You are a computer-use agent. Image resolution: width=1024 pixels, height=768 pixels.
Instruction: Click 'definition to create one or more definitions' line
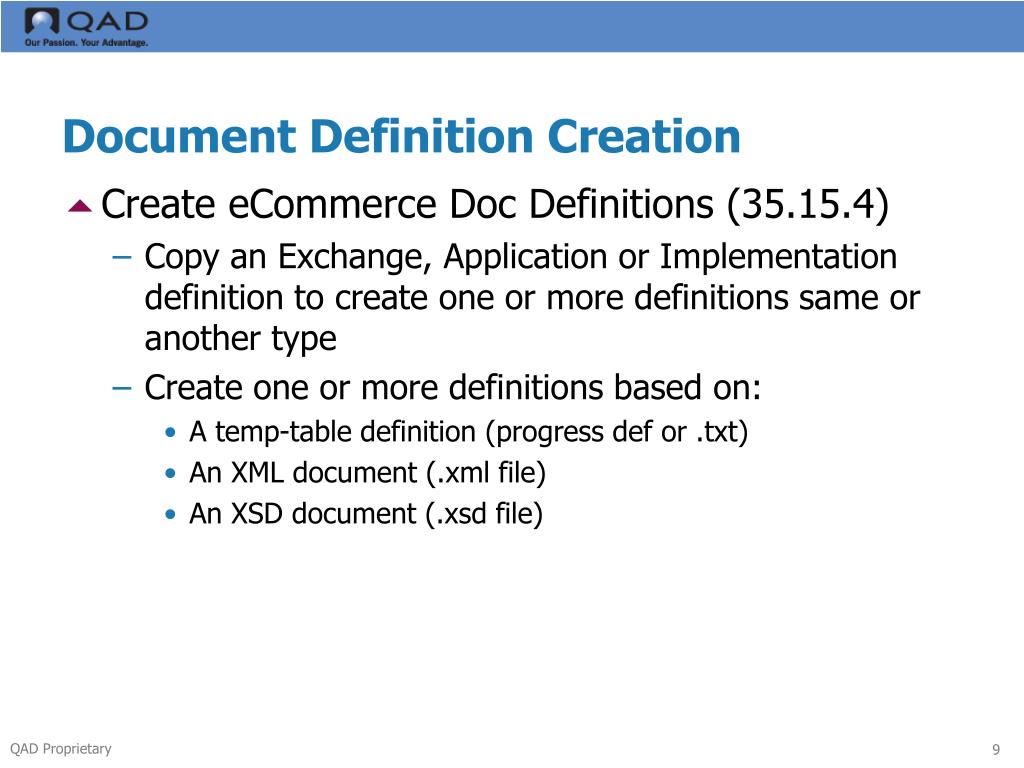[532, 298]
